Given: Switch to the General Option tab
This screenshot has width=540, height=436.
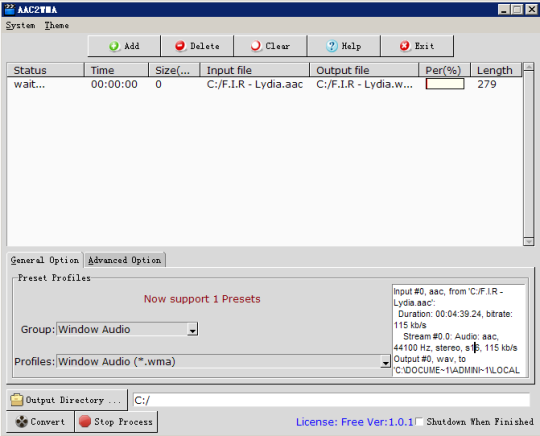Looking at the screenshot, I should (45, 260).
